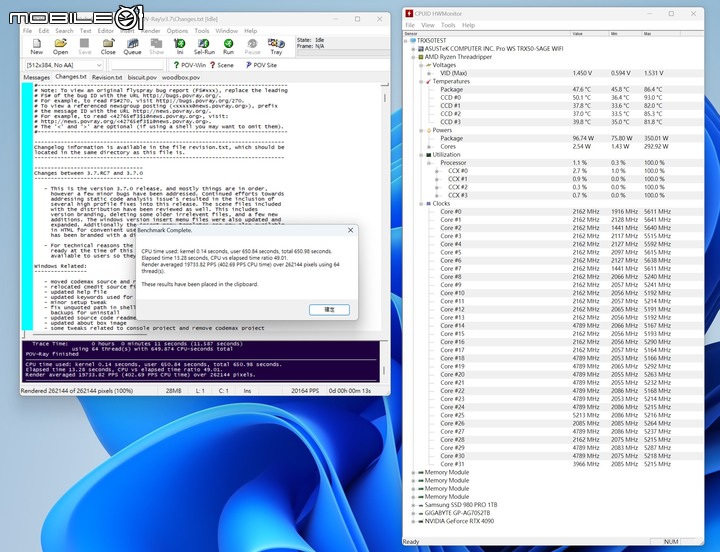Click NVIDIA GeForce RTX 4090 device icon
The width and height of the screenshot is (720, 552).
(420, 521)
